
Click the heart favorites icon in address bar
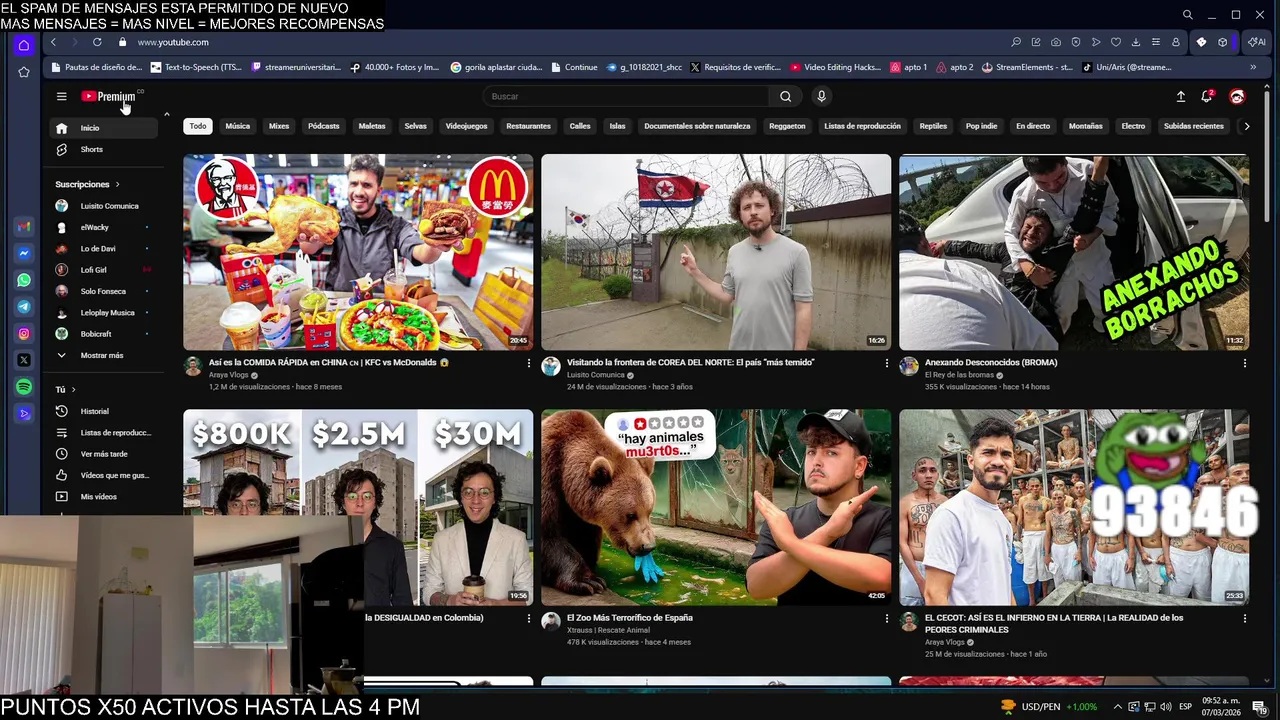pos(1116,42)
